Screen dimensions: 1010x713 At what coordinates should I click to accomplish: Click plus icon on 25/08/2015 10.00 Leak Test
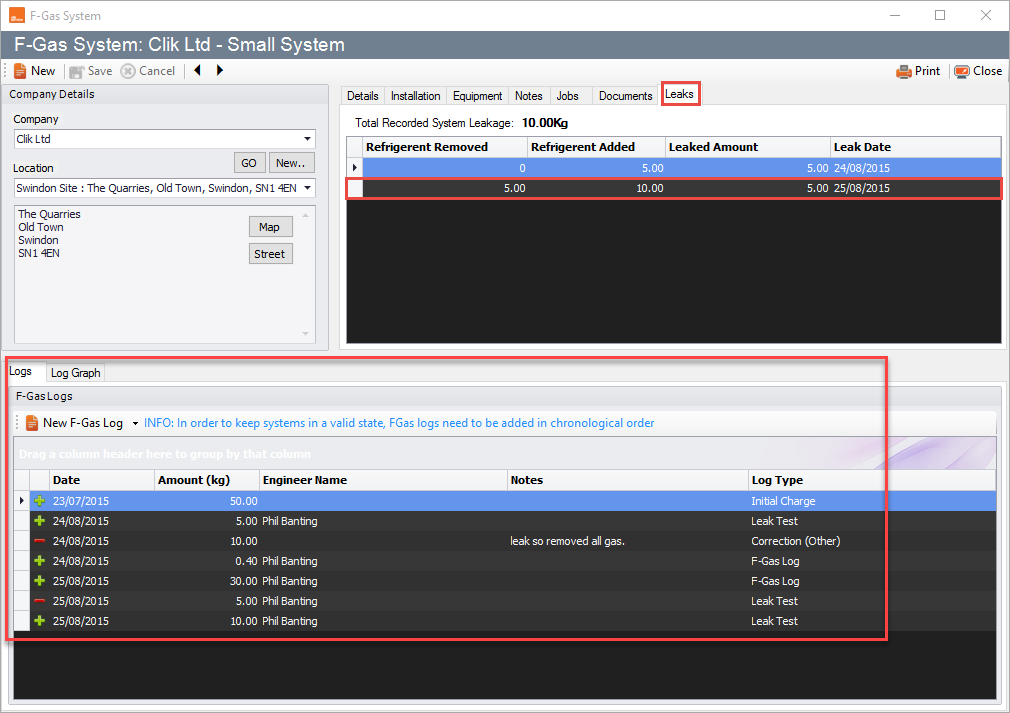(x=40, y=621)
